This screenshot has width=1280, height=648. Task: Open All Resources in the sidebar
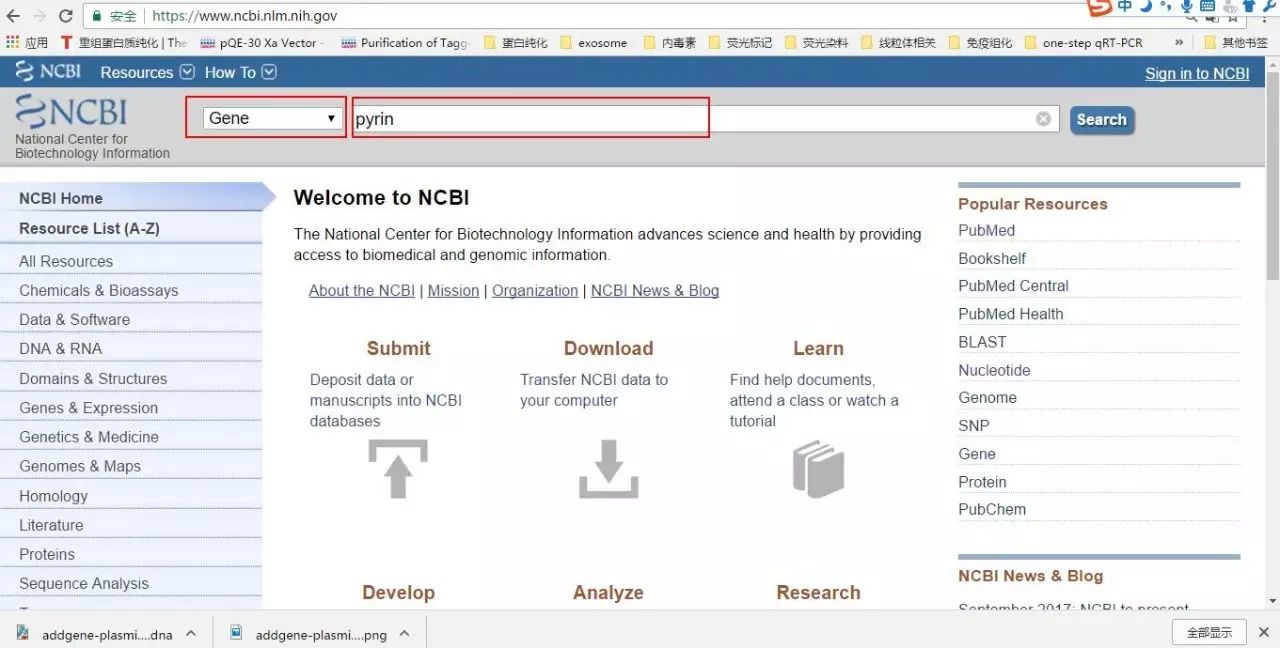click(x=66, y=261)
